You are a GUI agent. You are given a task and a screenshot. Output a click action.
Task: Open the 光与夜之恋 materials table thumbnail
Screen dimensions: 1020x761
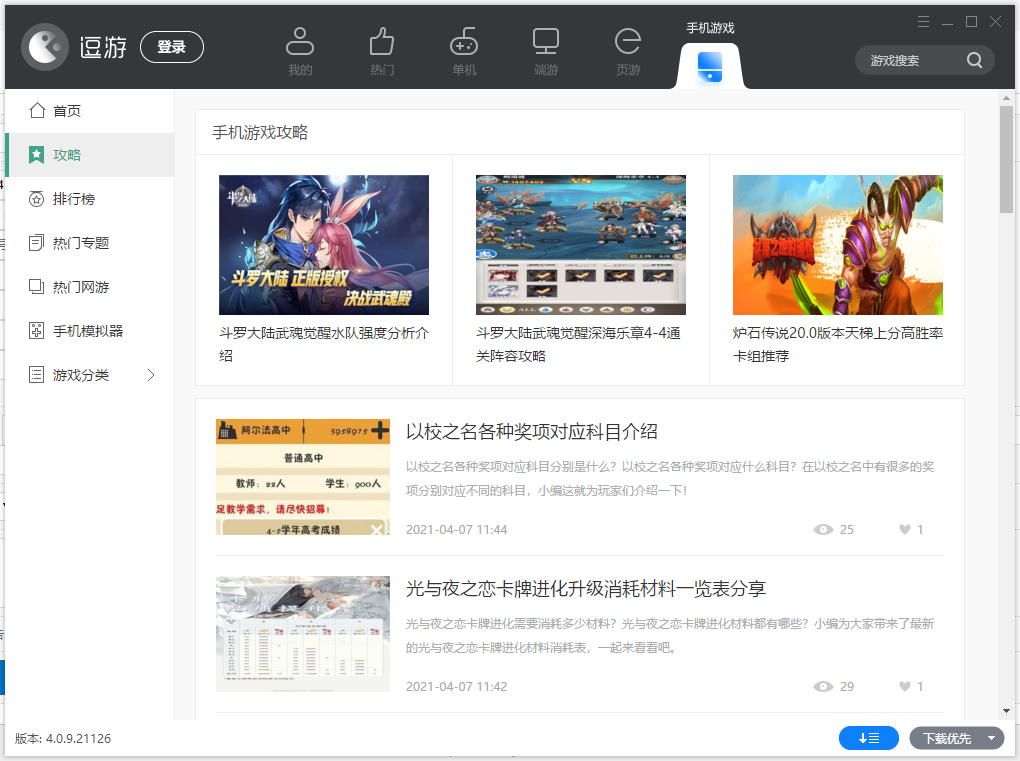click(x=303, y=634)
